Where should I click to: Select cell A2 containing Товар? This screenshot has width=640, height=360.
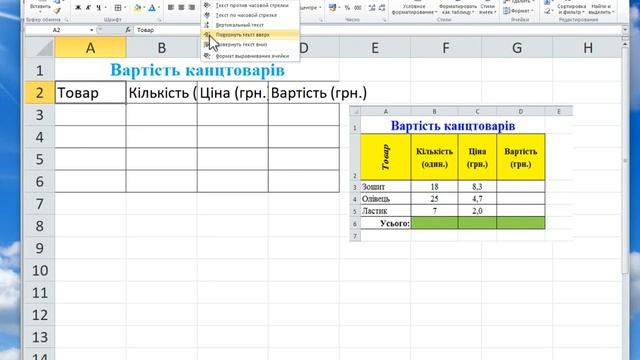(90, 93)
